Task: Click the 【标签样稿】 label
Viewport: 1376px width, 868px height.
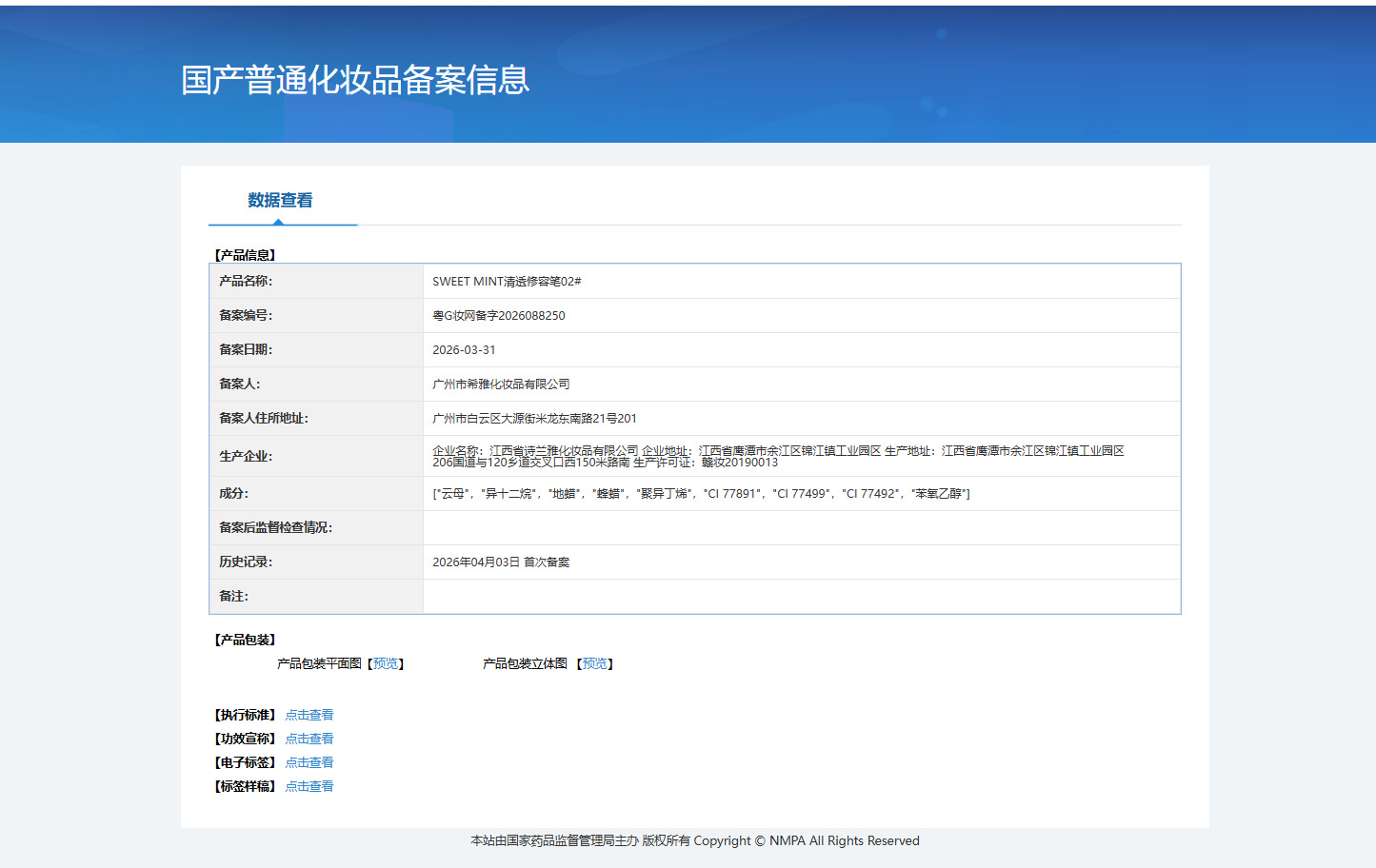Action: click(x=245, y=786)
